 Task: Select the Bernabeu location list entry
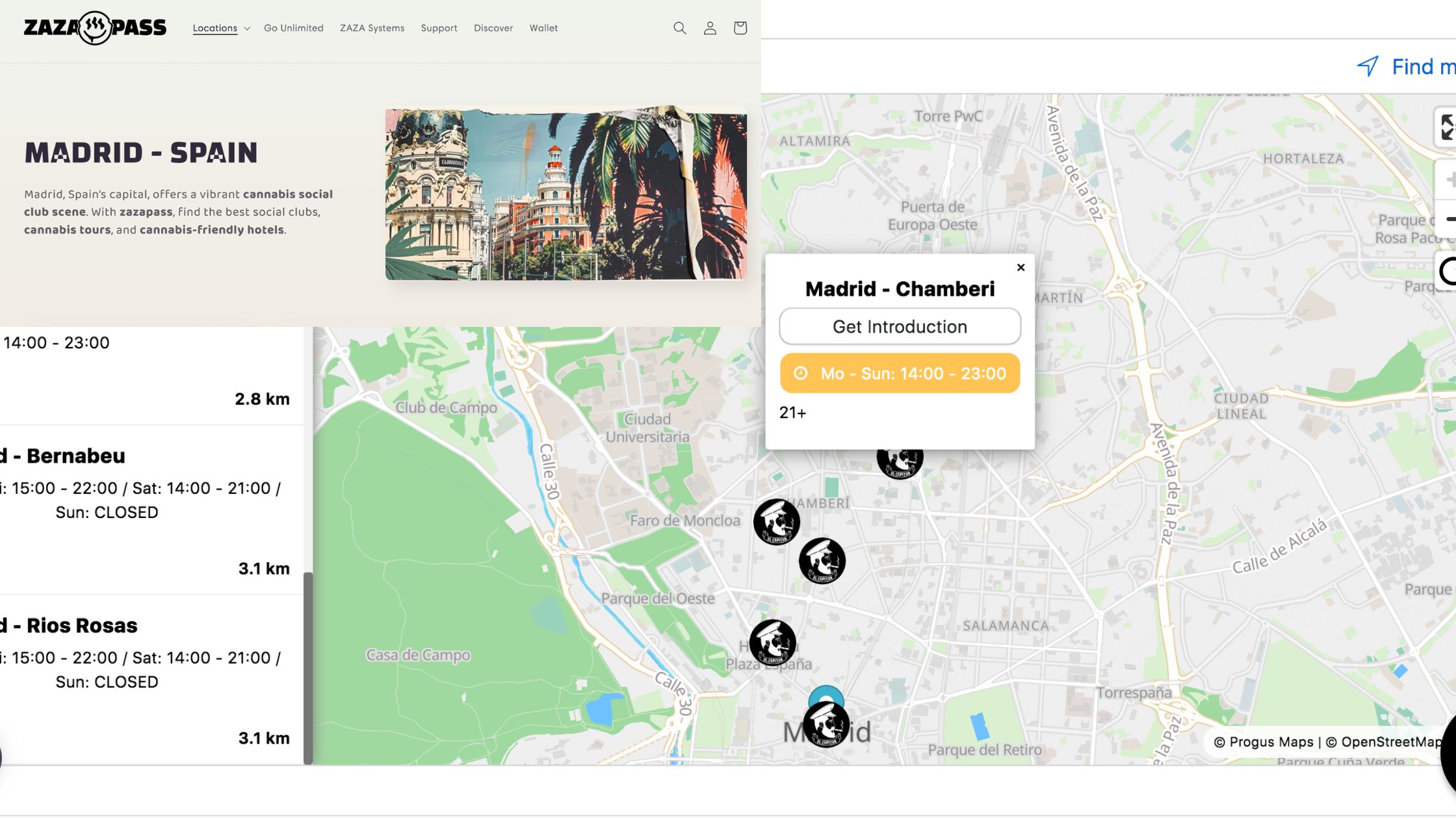pyautogui.click(x=151, y=510)
